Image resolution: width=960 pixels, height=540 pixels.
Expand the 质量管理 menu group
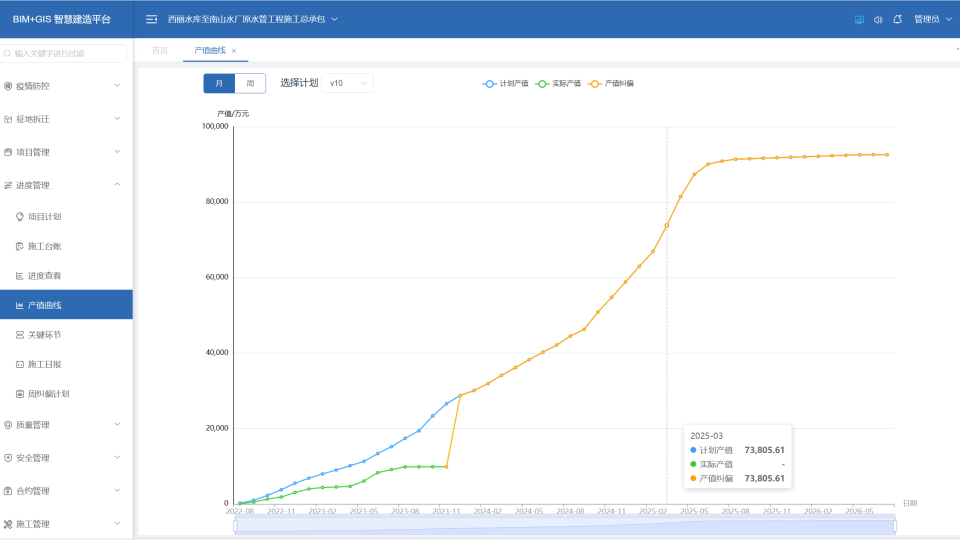66,425
